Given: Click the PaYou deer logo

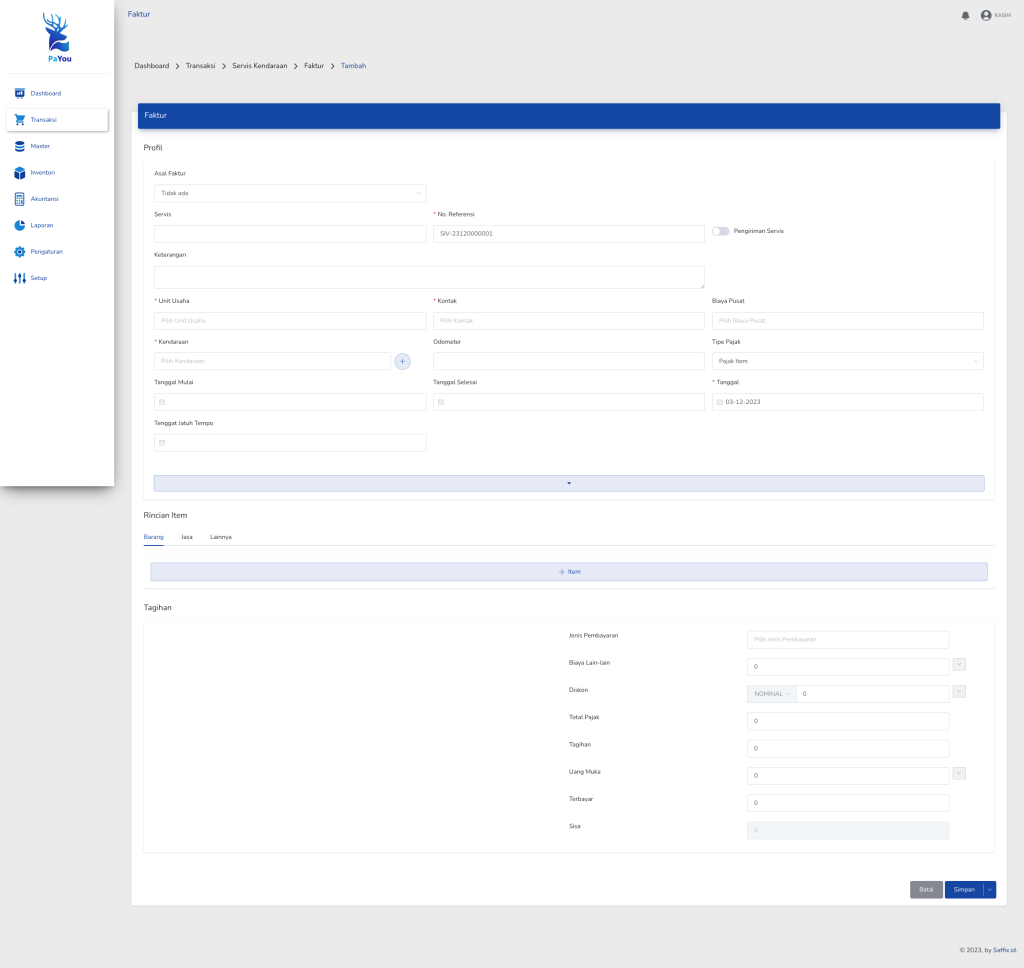Looking at the screenshot, I should 58,37.
